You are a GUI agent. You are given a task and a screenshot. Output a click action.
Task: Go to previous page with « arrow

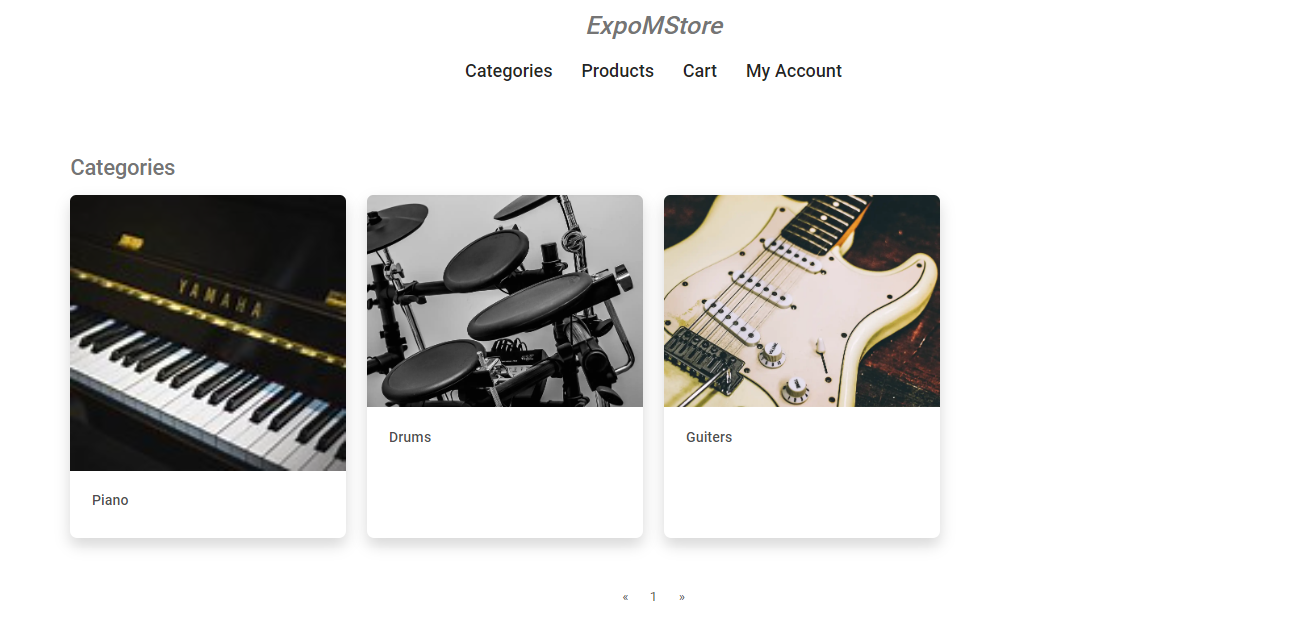625,597
